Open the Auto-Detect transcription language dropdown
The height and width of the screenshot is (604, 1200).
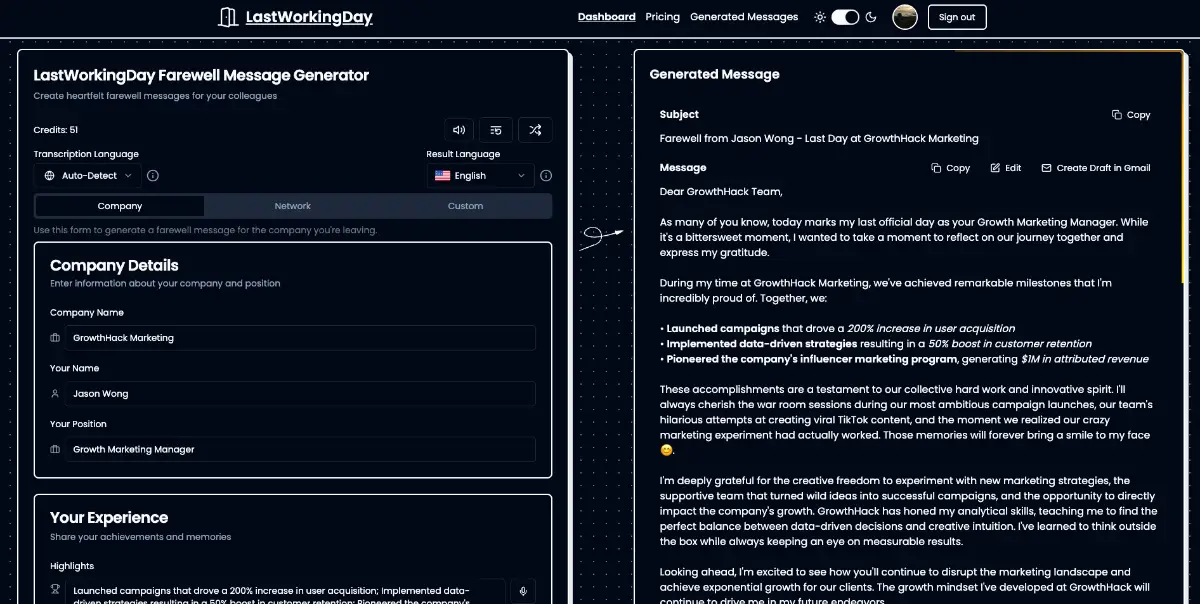[x=88, y=176]
